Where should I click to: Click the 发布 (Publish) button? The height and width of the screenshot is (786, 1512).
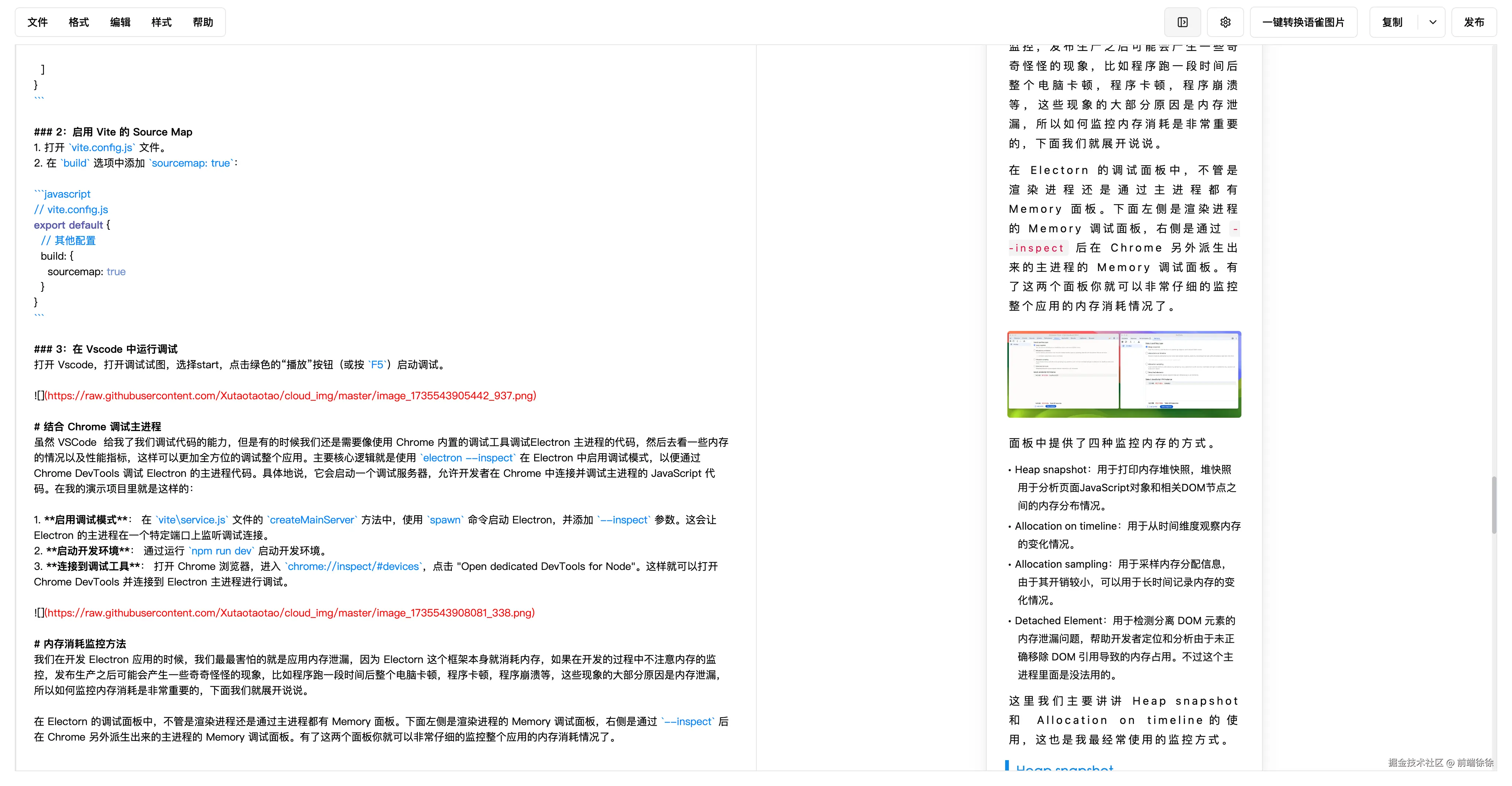pyautogui.click(x=1473, y=22)
